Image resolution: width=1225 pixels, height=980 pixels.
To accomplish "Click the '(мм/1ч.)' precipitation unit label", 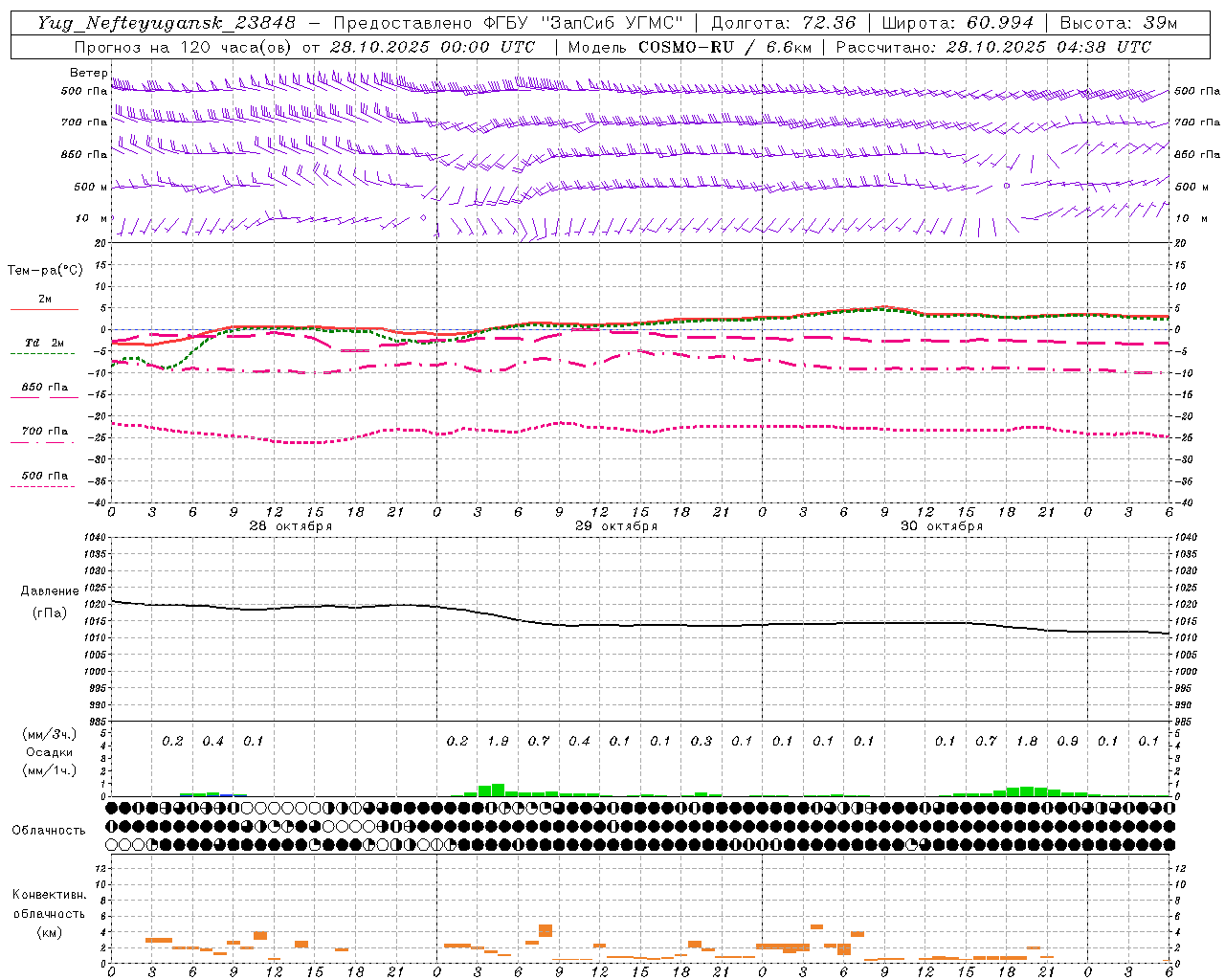I will [50, 770].
